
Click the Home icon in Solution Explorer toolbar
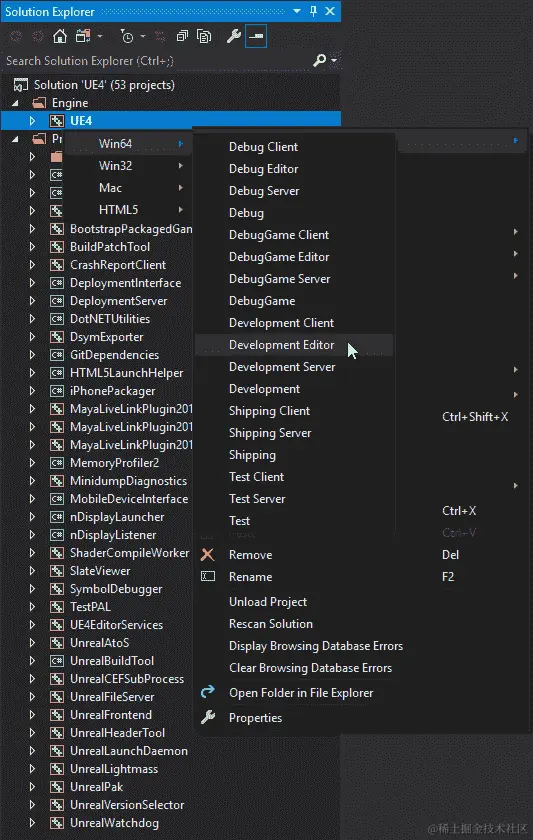point(59,36)
